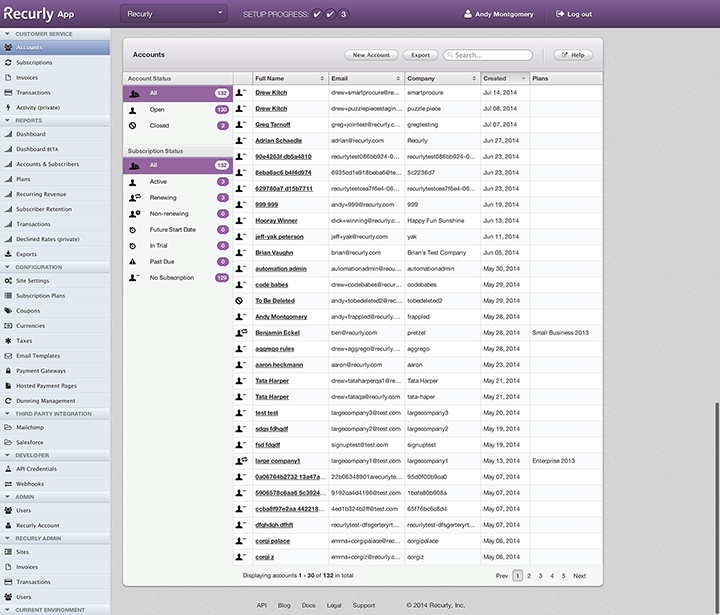Open Invoices via its sidebar icon

pos(8,77)
